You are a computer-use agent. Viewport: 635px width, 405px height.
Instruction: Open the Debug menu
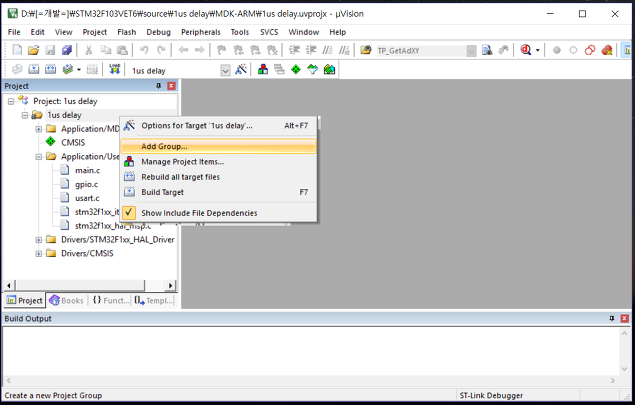click(x=158, y=32)
